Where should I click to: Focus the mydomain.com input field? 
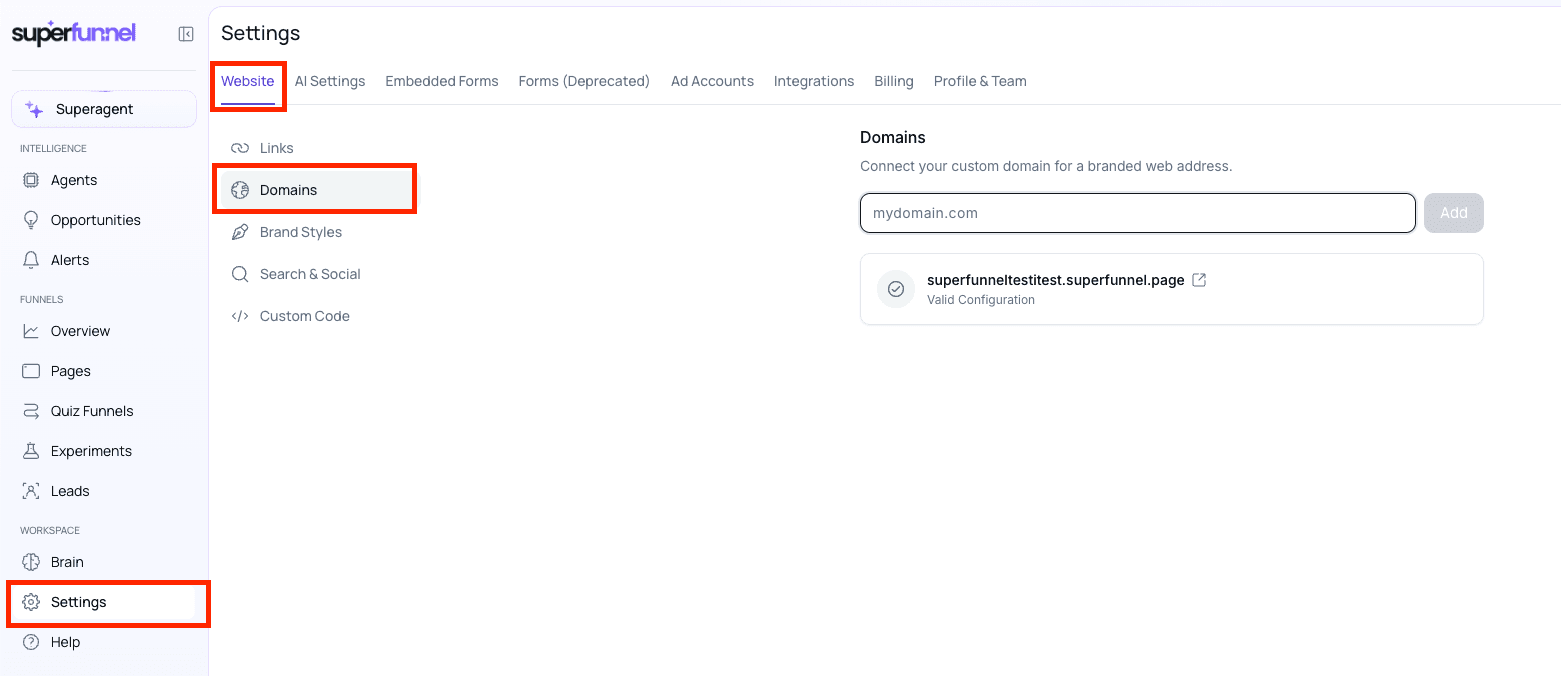[x=1138, y=213]
